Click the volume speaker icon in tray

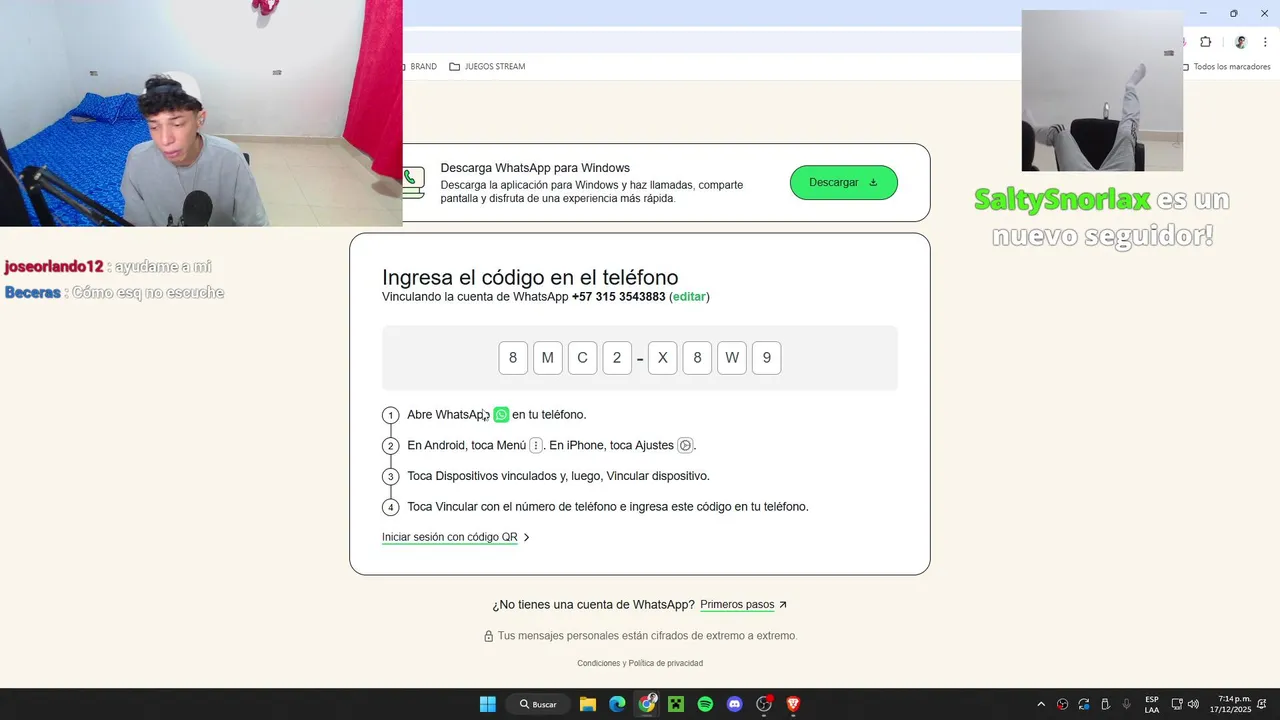(x=1193, y=704)
